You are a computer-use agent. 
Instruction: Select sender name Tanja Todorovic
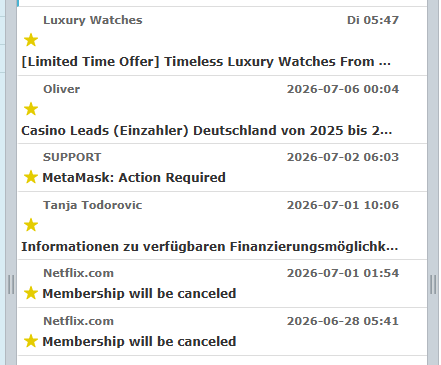point(93,205)
